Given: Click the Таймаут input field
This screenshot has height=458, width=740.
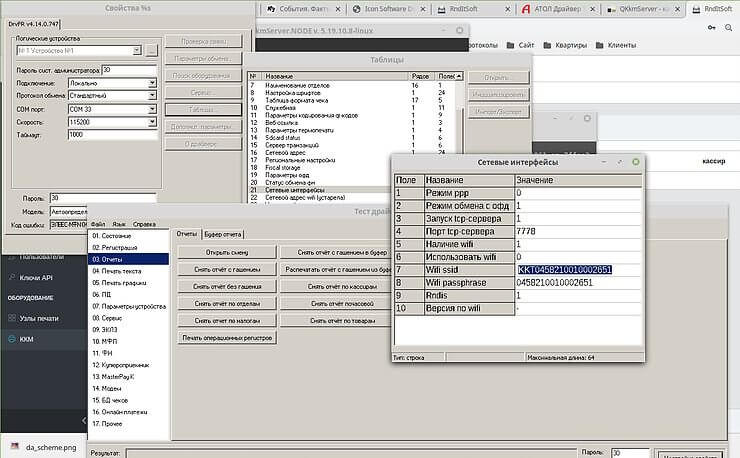Looking at the screenshot, I should pos(112,135).
